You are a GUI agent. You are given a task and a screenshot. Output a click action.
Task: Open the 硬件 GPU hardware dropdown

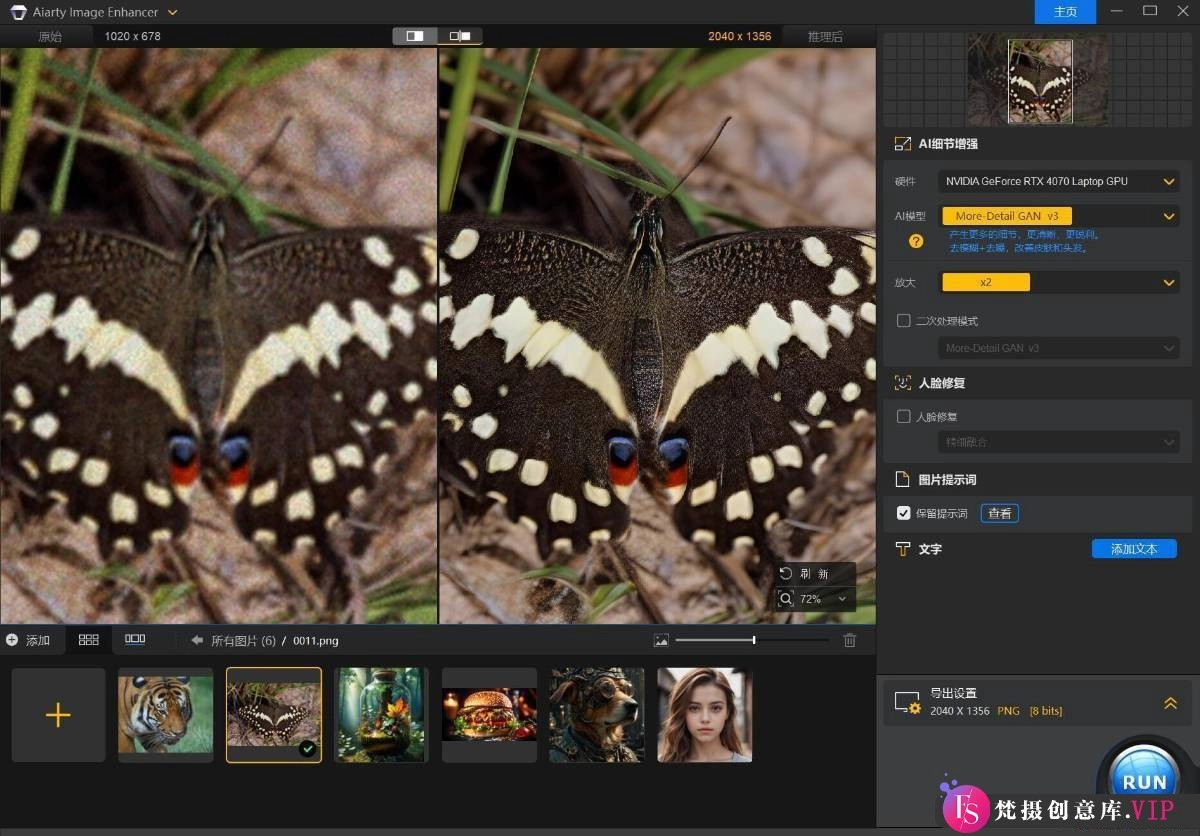click(x=1059, y=181)
